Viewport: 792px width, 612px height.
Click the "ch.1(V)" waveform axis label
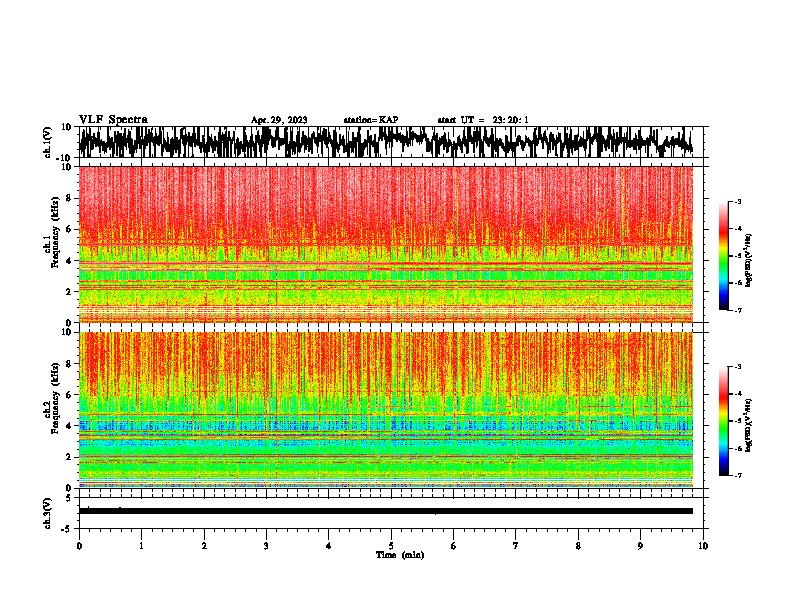[x=48, y=142]
